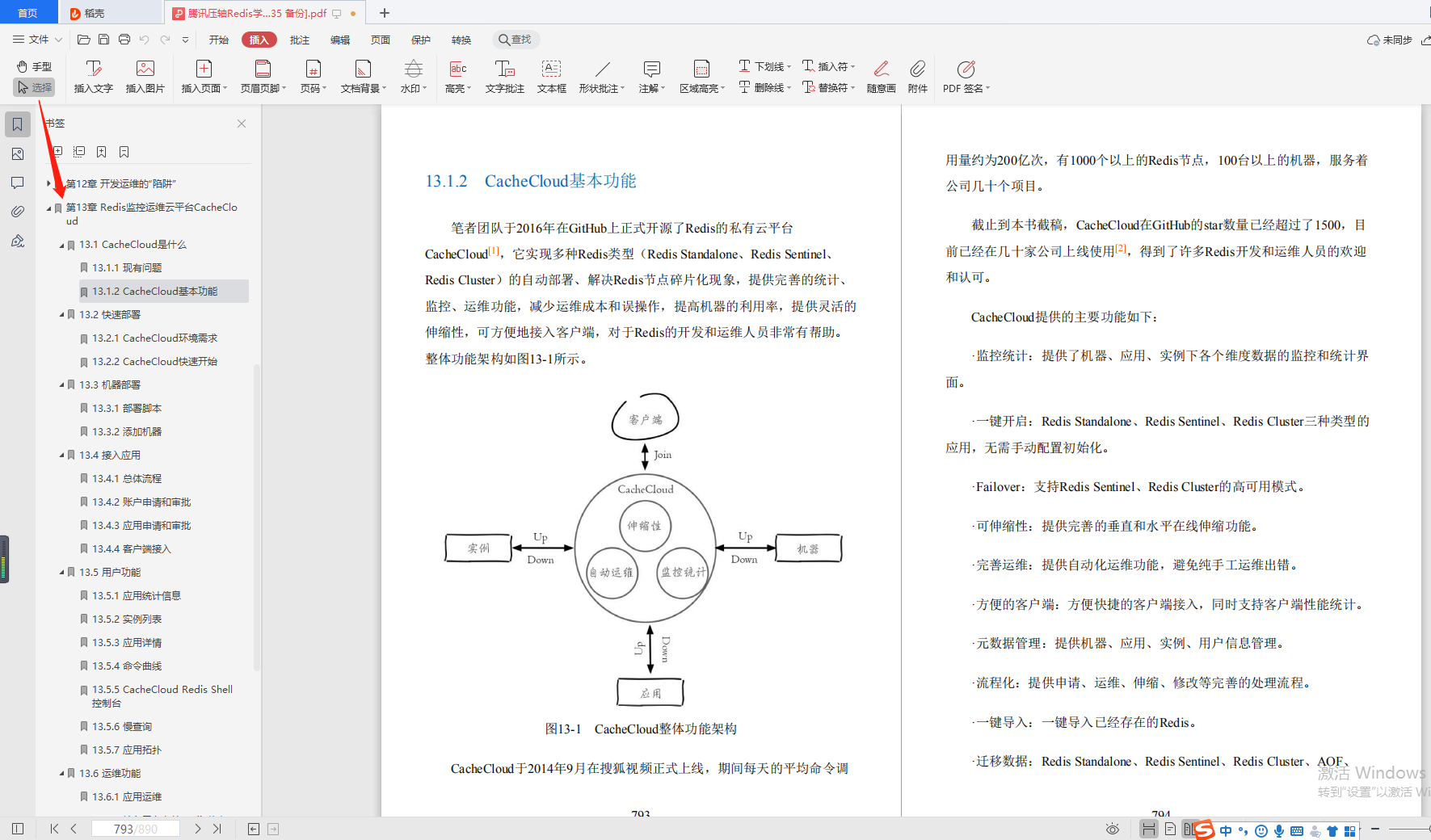This screenshot has height=840, width=1431.
Task: Click the Insert Image (插入图片) tool
Action: (145, 77)
